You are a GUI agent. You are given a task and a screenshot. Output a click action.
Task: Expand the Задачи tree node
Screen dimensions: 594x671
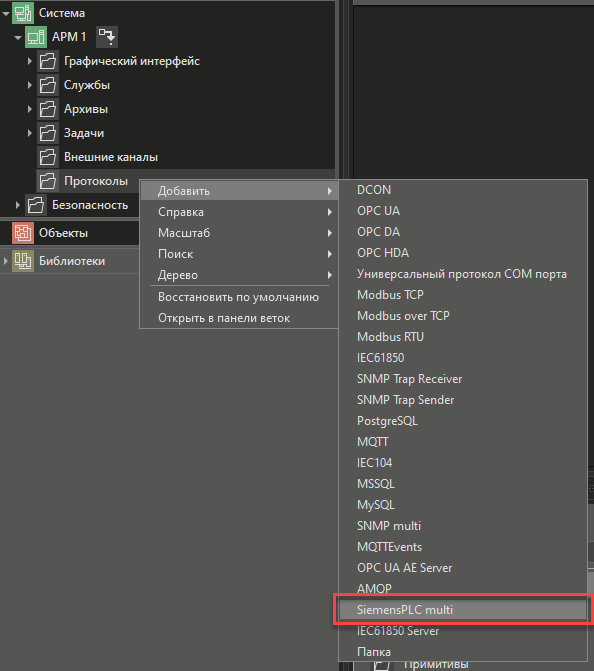click(29, 133)
